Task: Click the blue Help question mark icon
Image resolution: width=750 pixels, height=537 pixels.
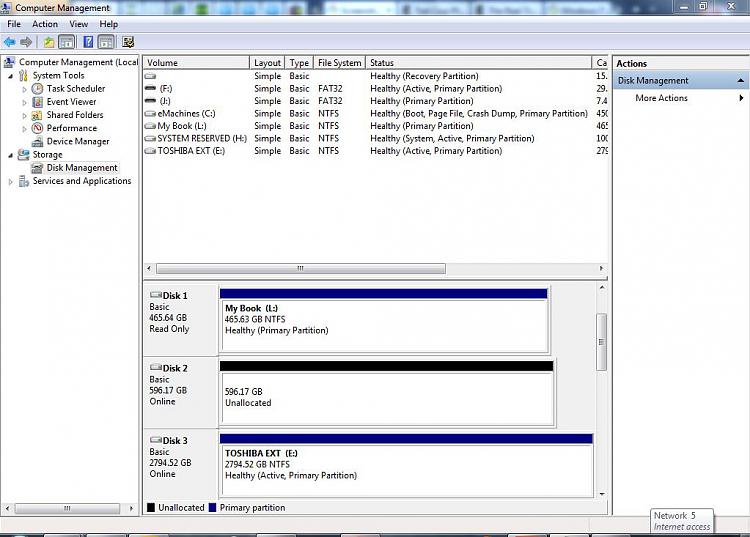Action: 88,42
